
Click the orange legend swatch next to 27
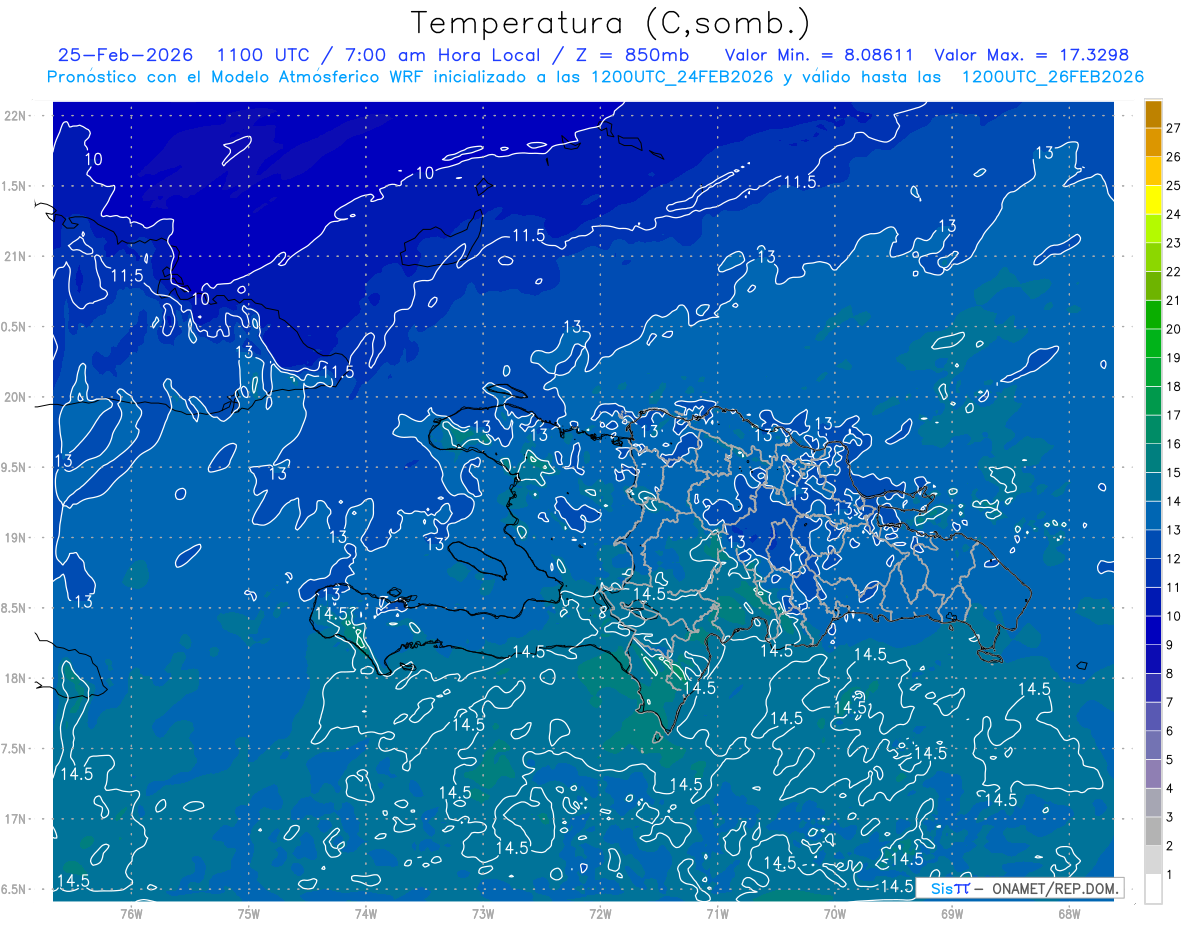(1153, 115)
